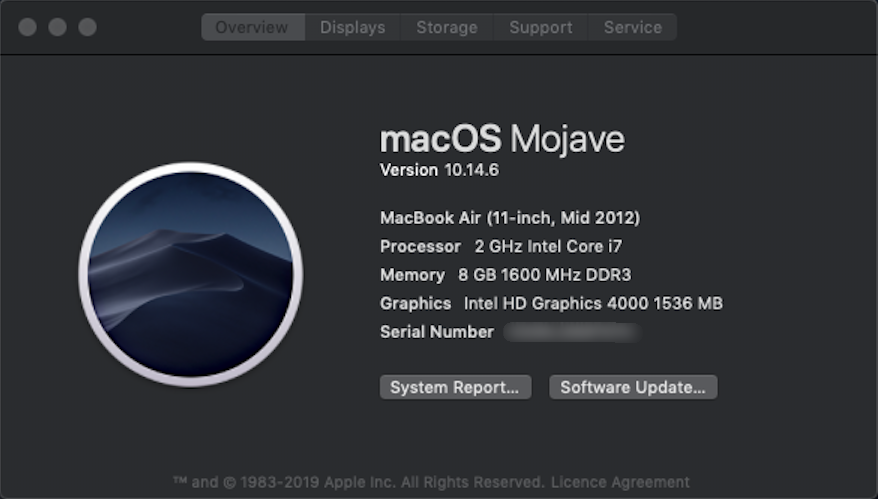Open the Licence Agreement link
The height and width of the screenshot is (499, 878).
[x=620, y=482]
